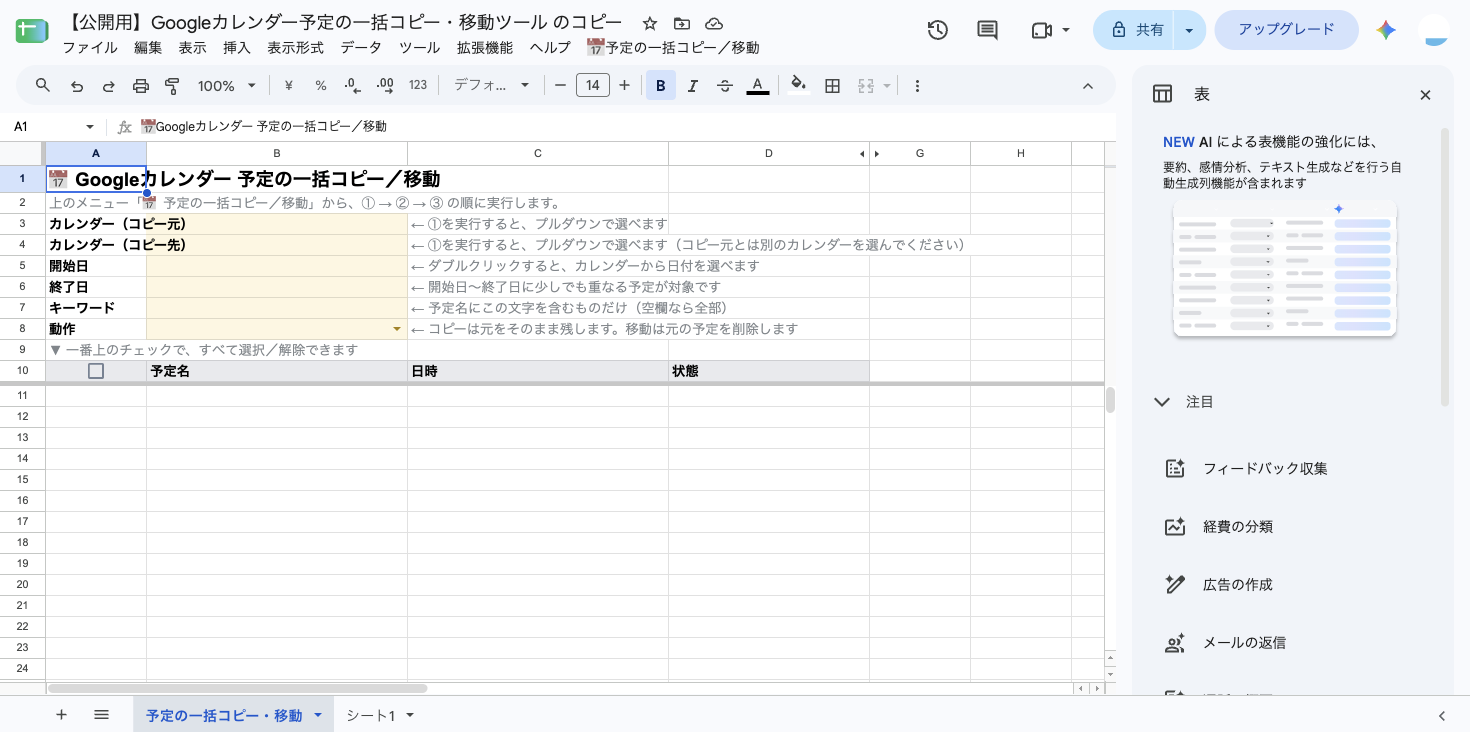Open the 編集 menu
Screen dimensions: 1470x732
(148, 48)
